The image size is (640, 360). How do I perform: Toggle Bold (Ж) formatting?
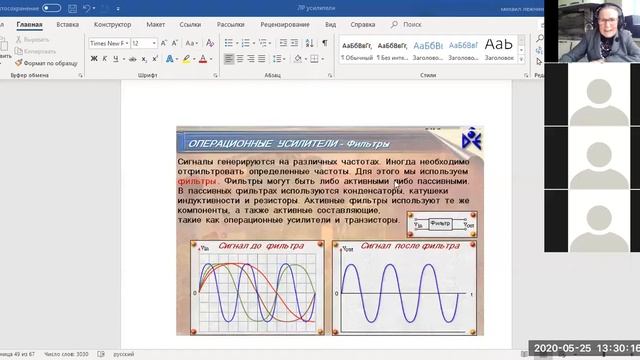(x=94, y=59)
